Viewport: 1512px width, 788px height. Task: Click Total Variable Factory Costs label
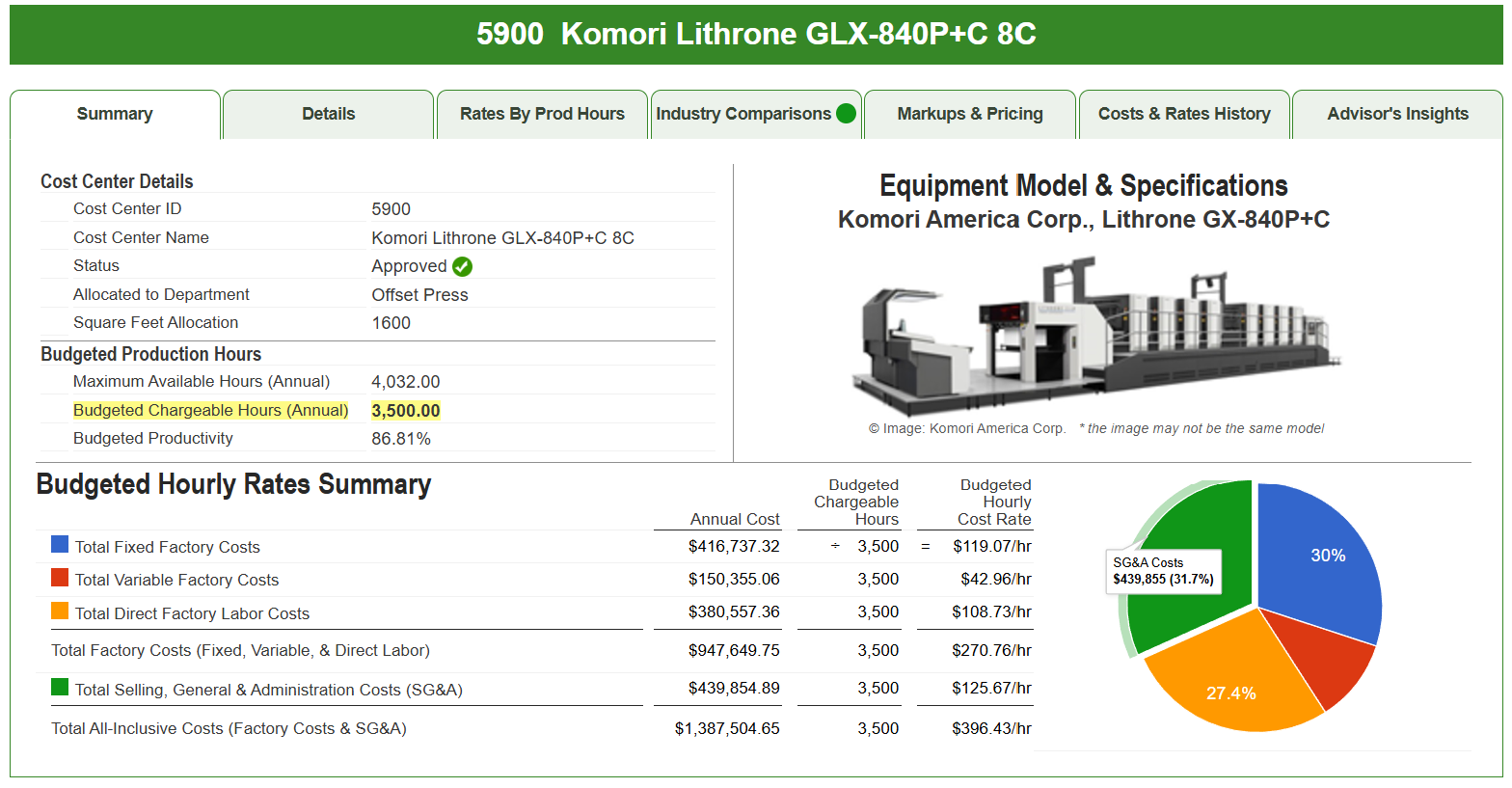176,580
